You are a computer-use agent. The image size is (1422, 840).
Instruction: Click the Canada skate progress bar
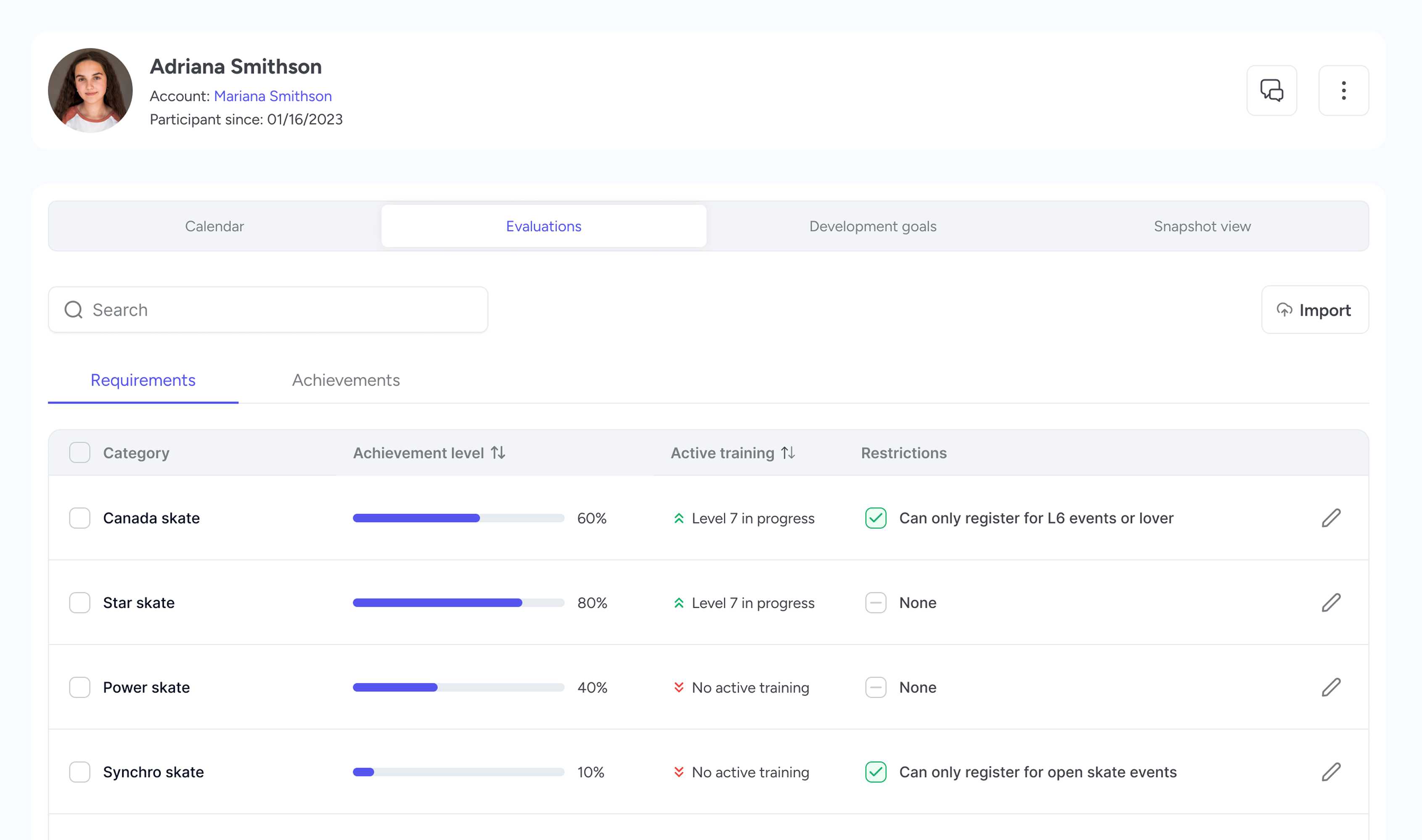pos(458,518)
